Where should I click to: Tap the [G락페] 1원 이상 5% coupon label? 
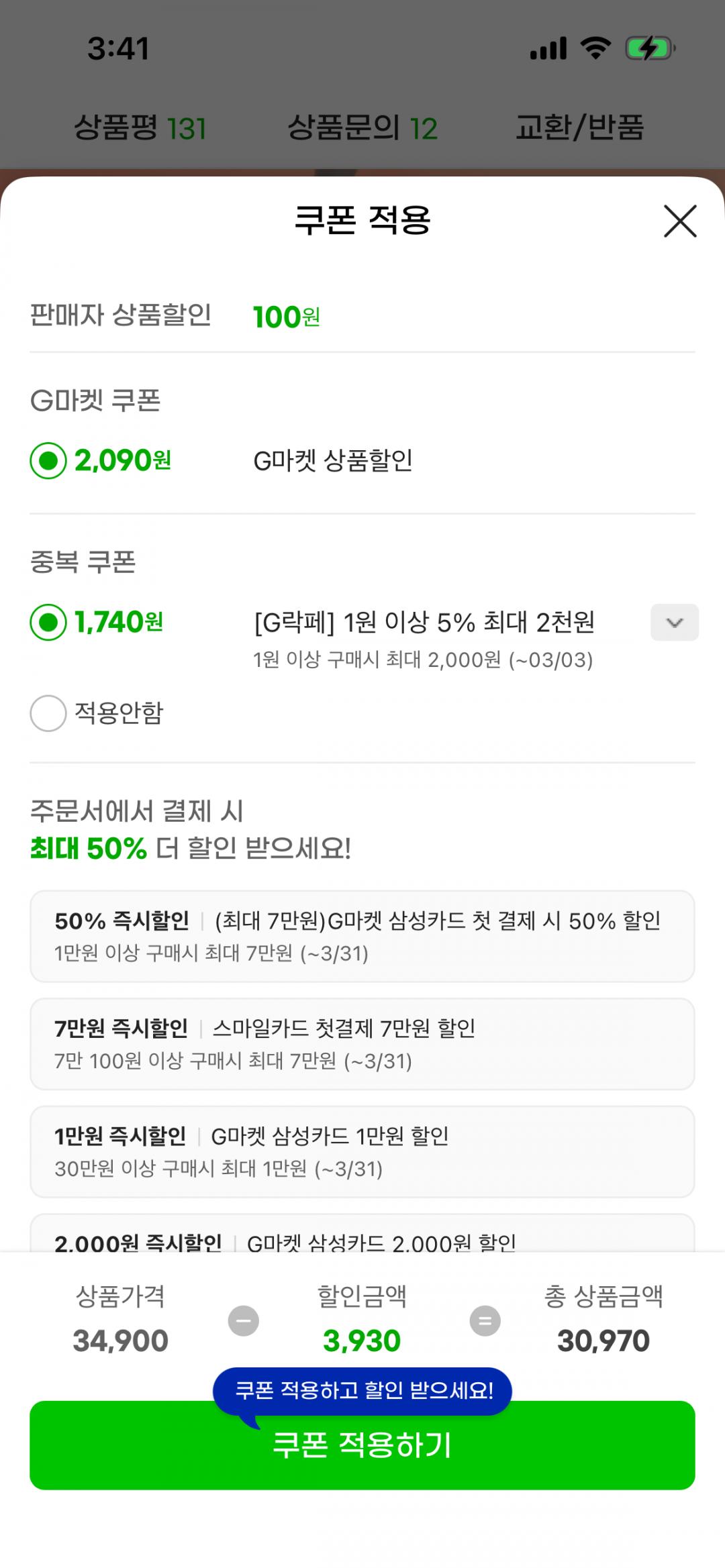424,623
